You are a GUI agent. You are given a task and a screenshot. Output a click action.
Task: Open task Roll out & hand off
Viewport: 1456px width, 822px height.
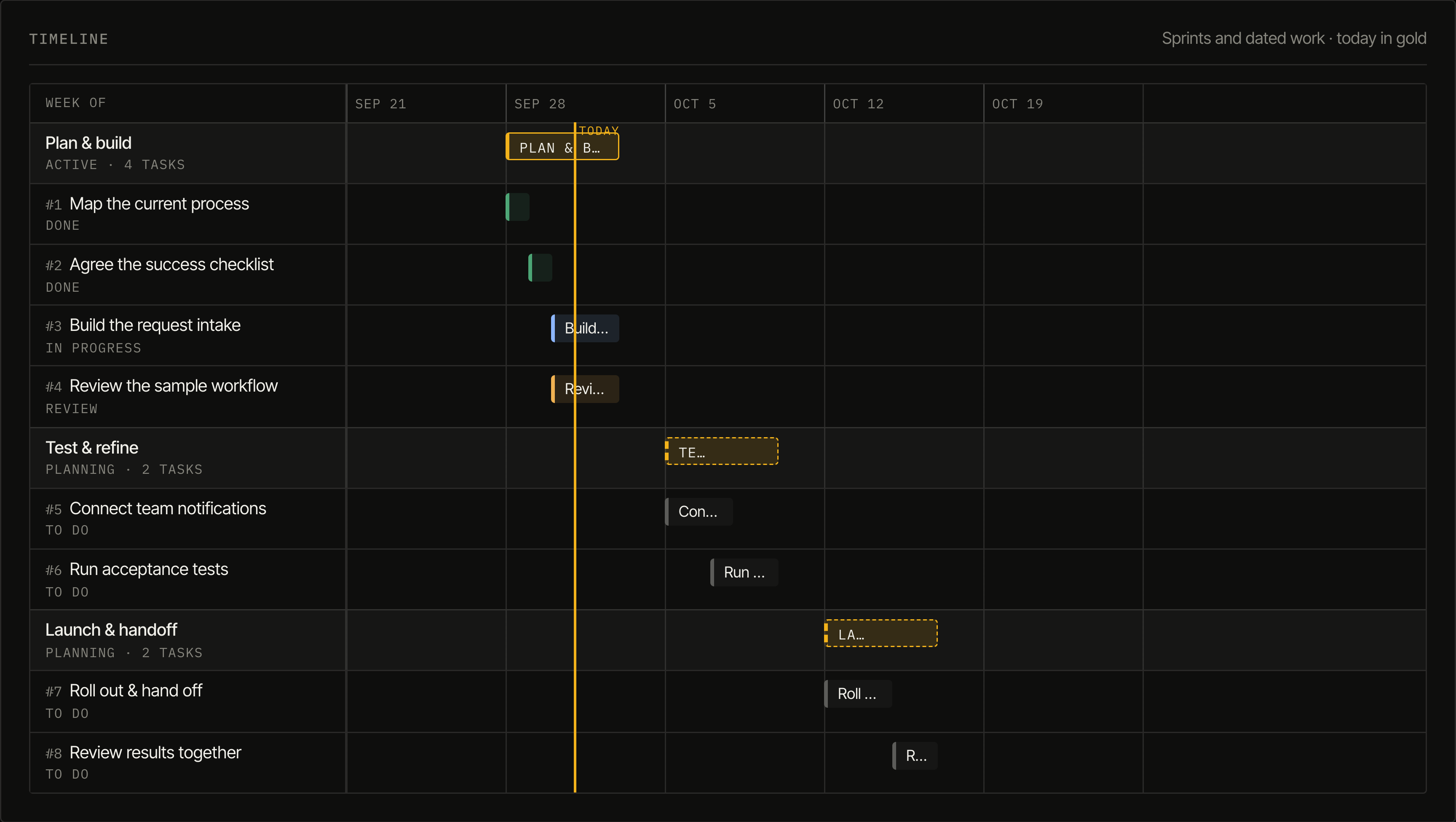pos(136,691)
